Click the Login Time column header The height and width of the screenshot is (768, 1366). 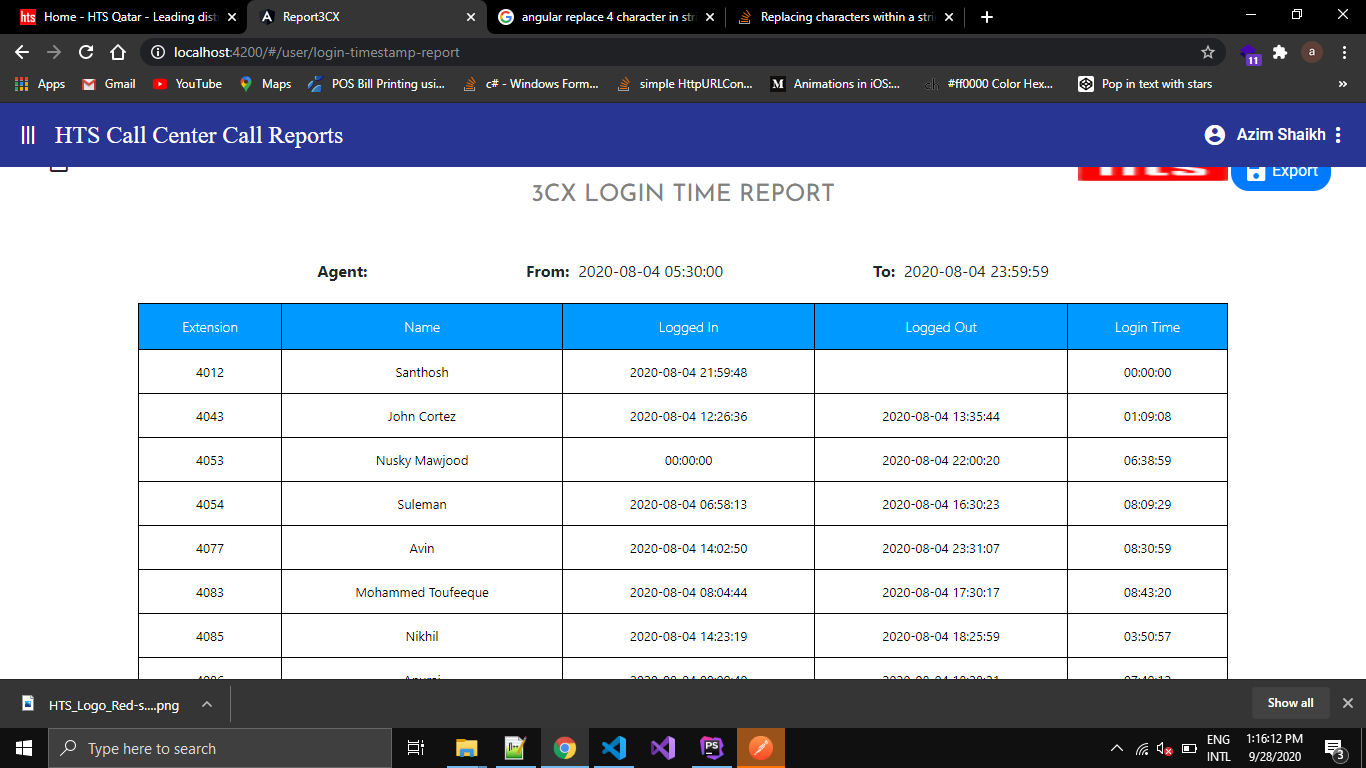pyautogui.click(x=1147, y=327)
